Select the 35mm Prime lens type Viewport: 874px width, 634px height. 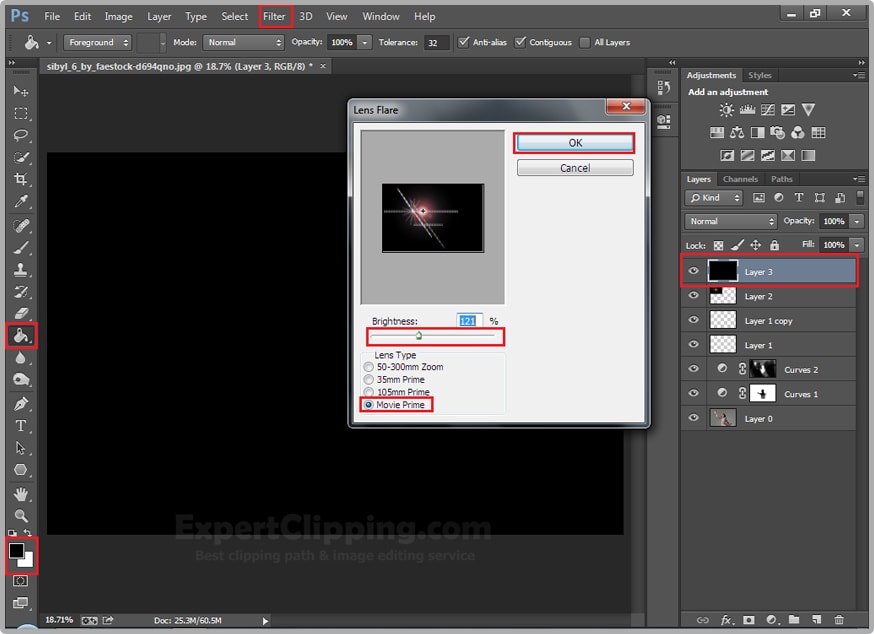[x=369, y=380]
